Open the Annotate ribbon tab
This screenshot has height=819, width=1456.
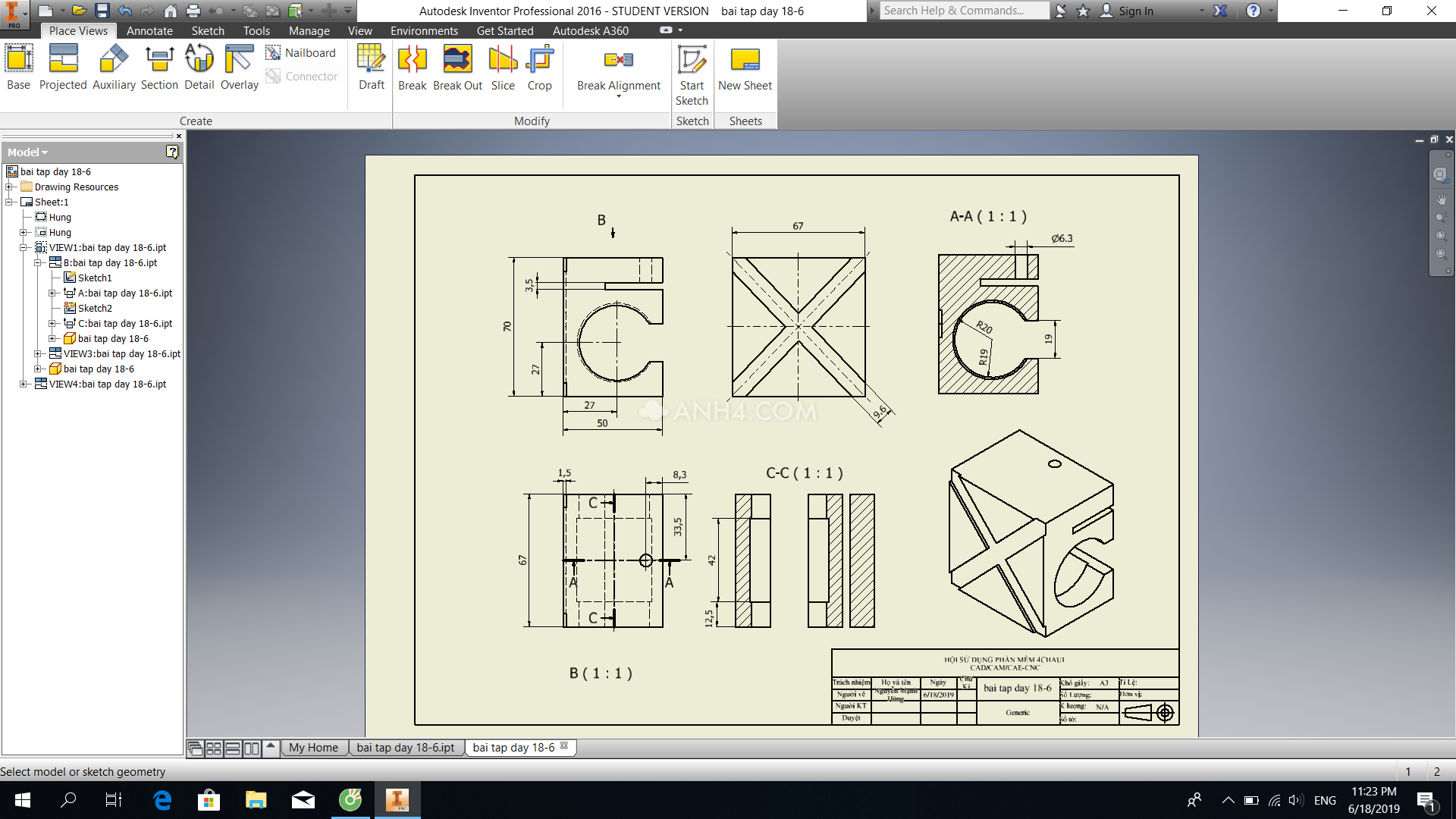149,31
